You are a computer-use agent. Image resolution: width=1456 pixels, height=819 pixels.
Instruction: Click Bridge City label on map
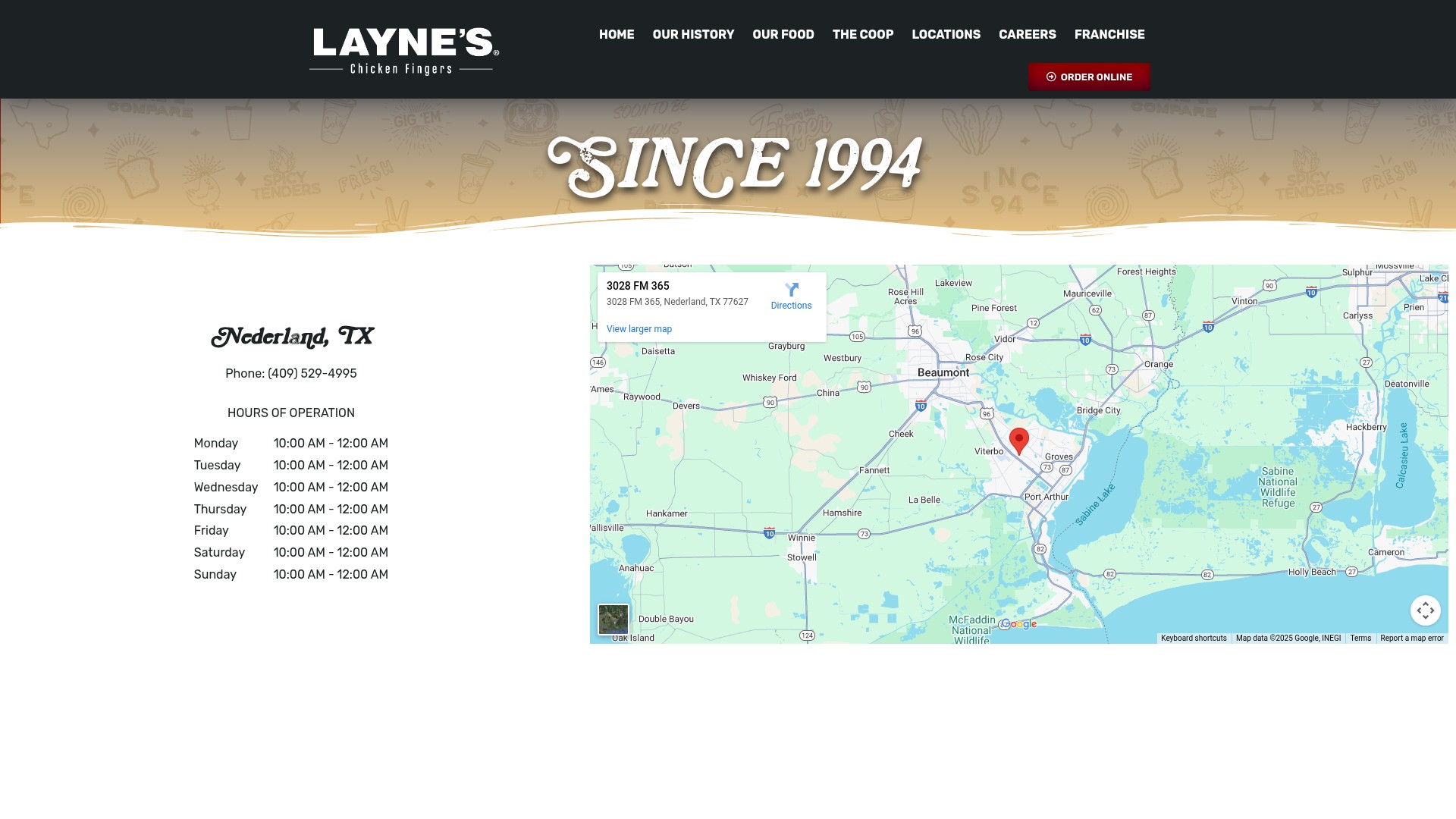(x=1099, y=410)
